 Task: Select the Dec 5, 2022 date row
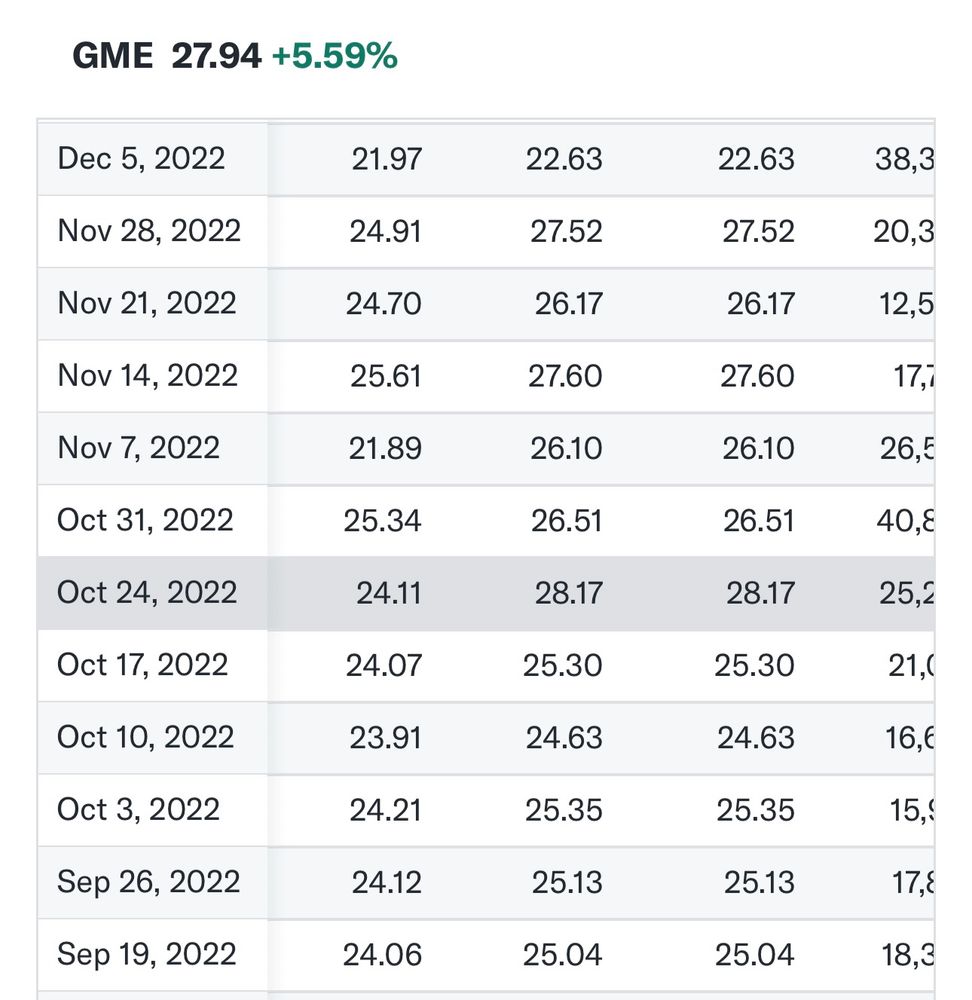pos(142,158)
